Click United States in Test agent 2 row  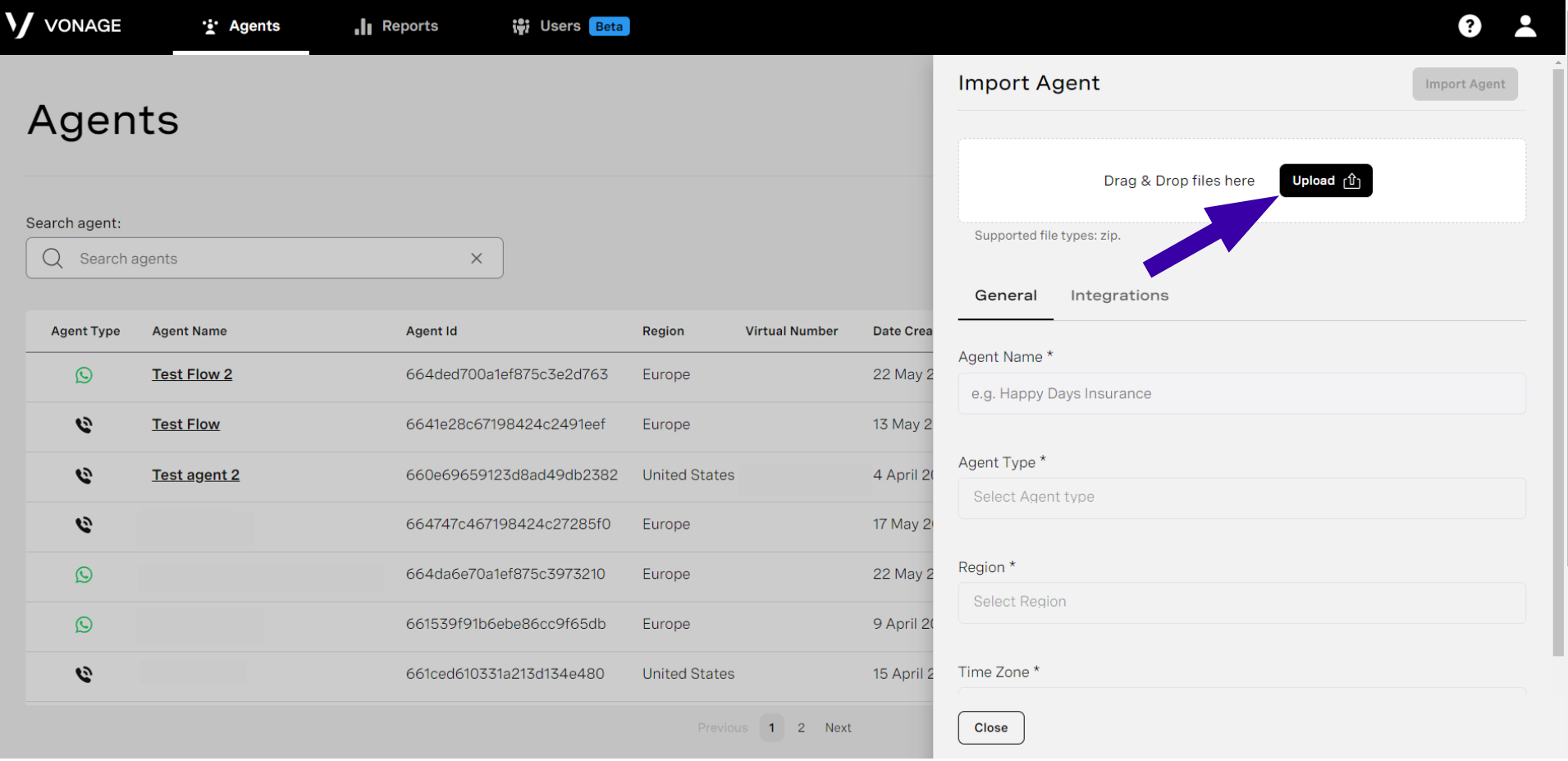[x=688, y=475]
